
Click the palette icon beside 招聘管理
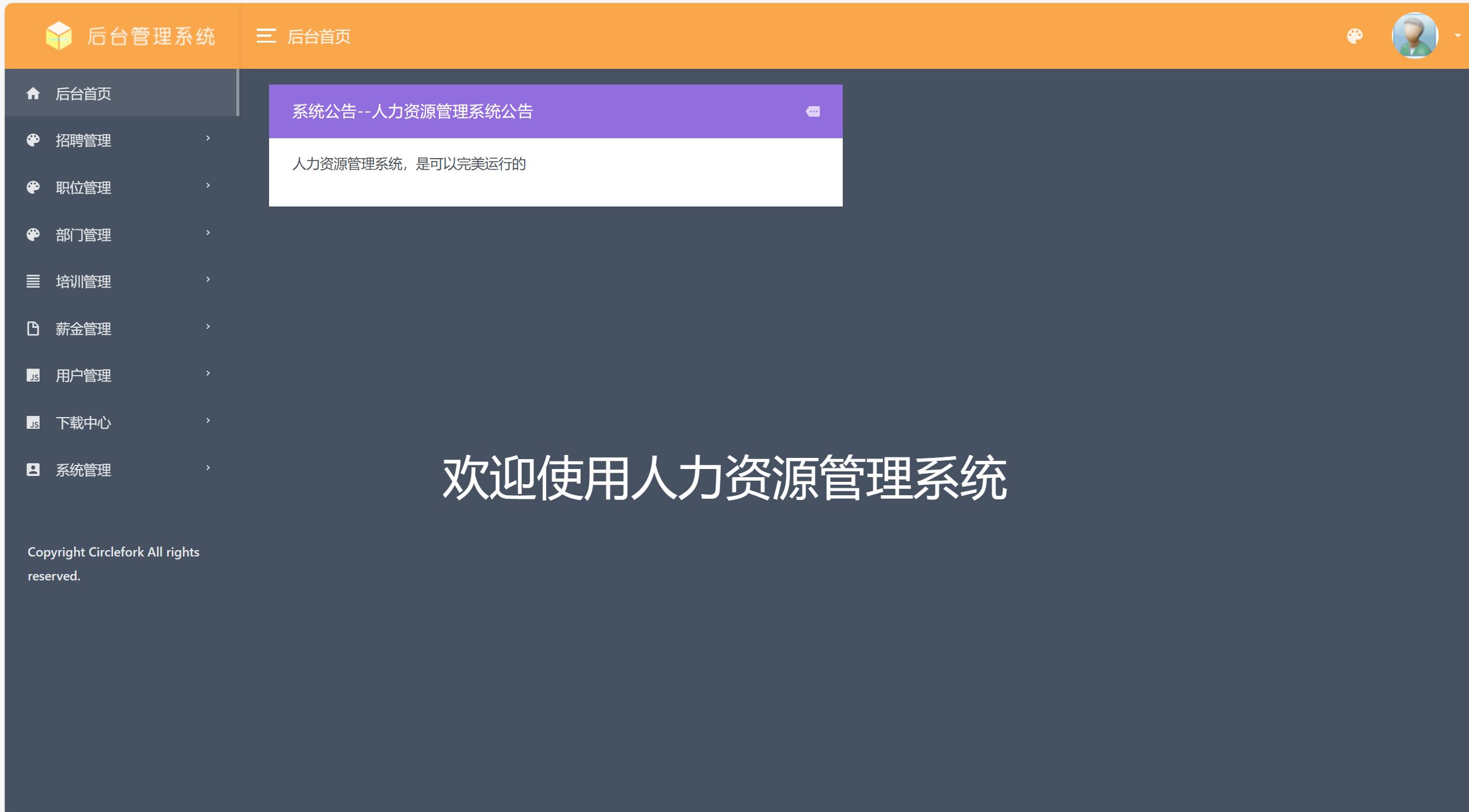(x=33, y=140)
